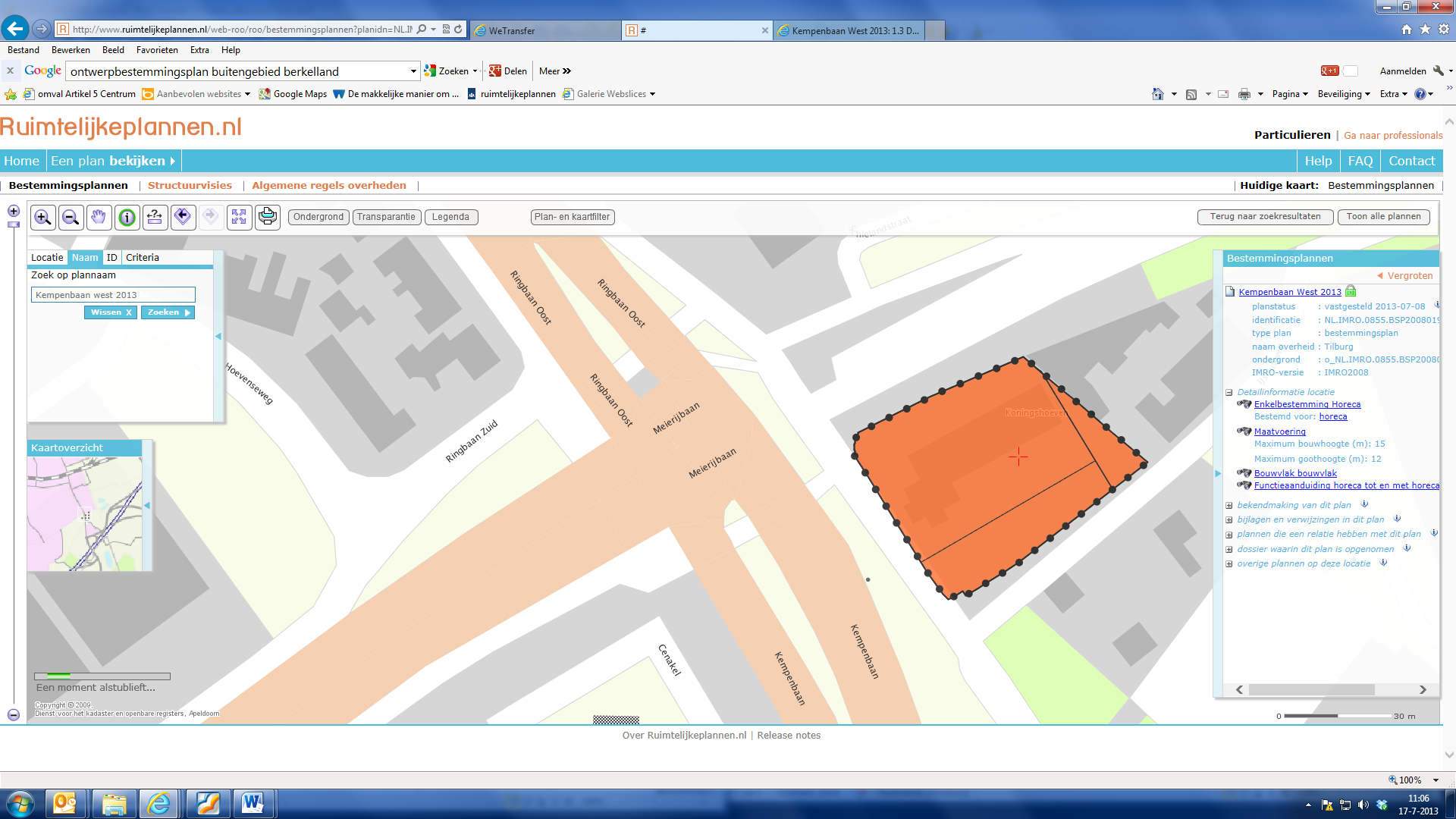This screenshot has height=819, width=1456.
Task: Click info icon next to dossier waarin dit plan
Action: 1407,548
